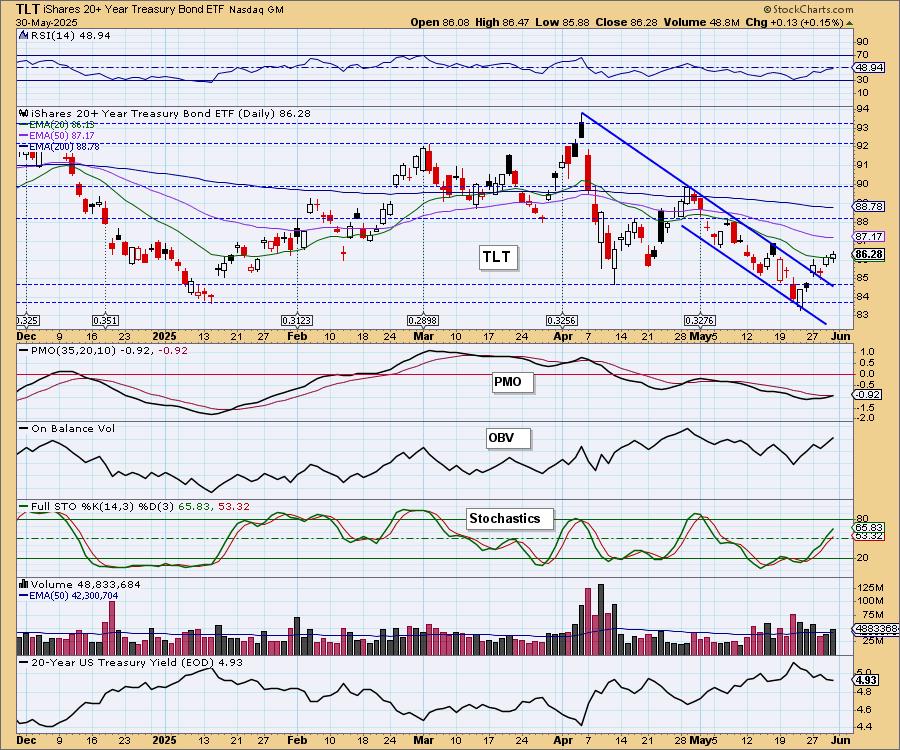Click the 53.32 stochastic value tag

click(869, 536)
